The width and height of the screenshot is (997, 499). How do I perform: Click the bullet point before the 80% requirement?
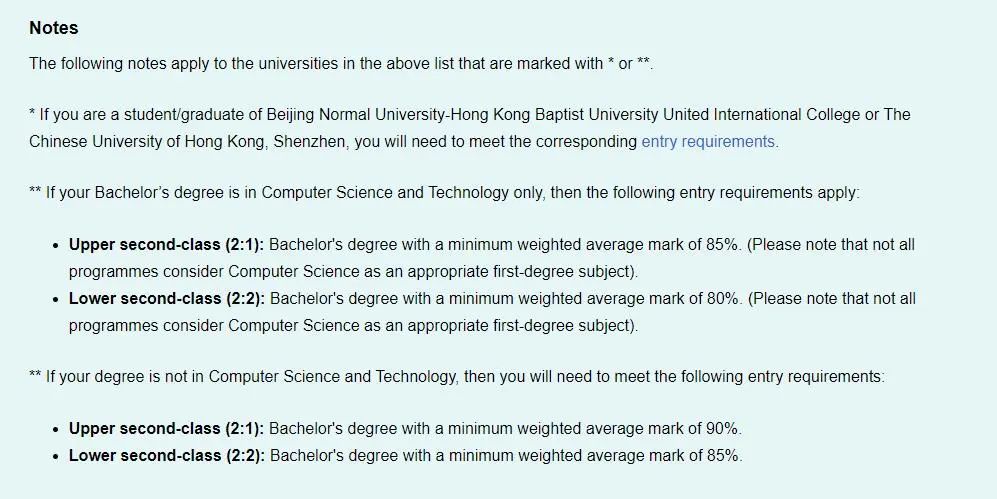[x=57, y=299]
